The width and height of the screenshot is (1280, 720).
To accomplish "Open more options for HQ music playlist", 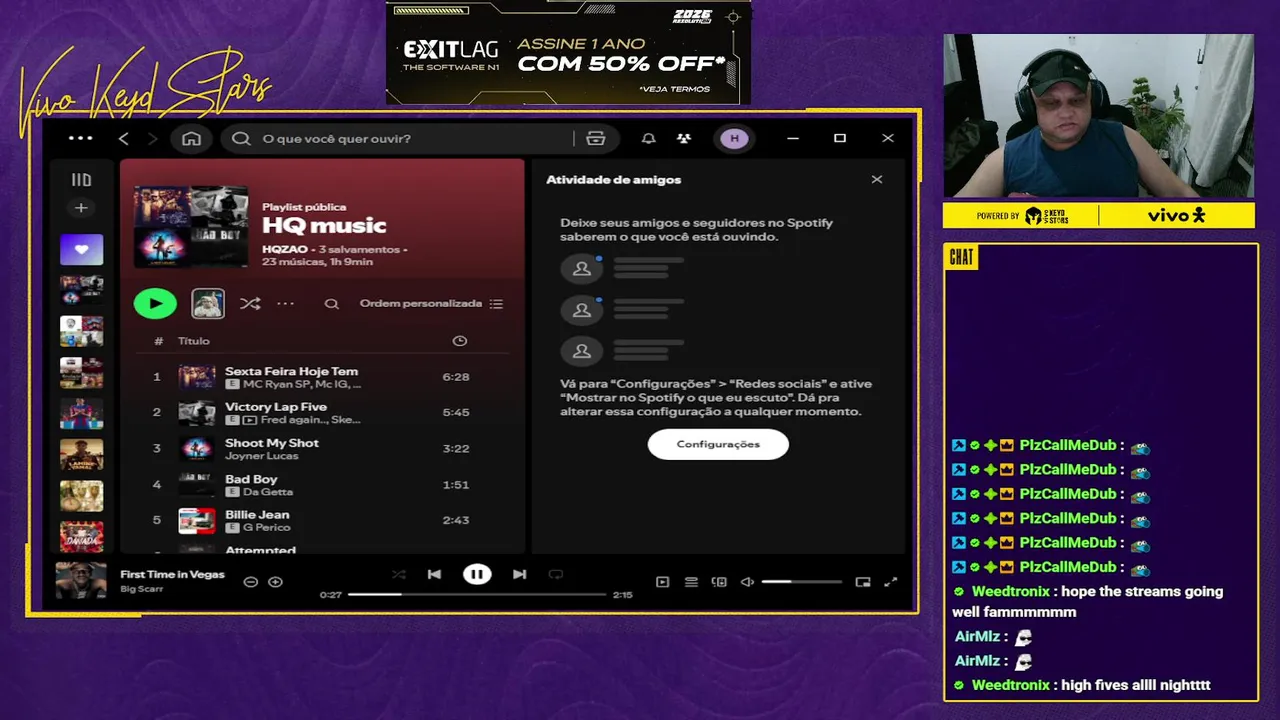I will 286,303.
